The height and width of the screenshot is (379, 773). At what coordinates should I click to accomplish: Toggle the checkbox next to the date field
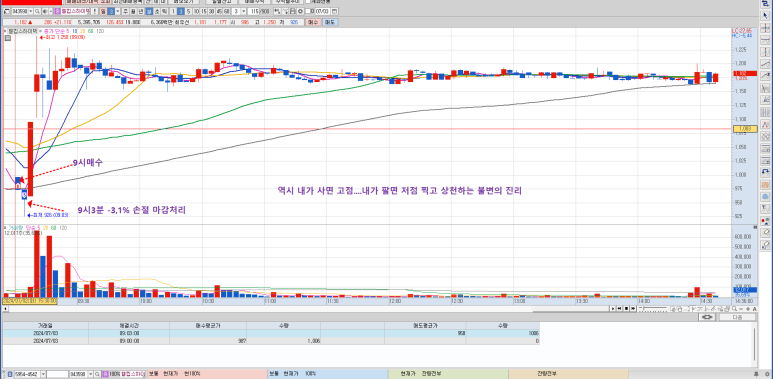pyautogui.click(x=308, y=11)
